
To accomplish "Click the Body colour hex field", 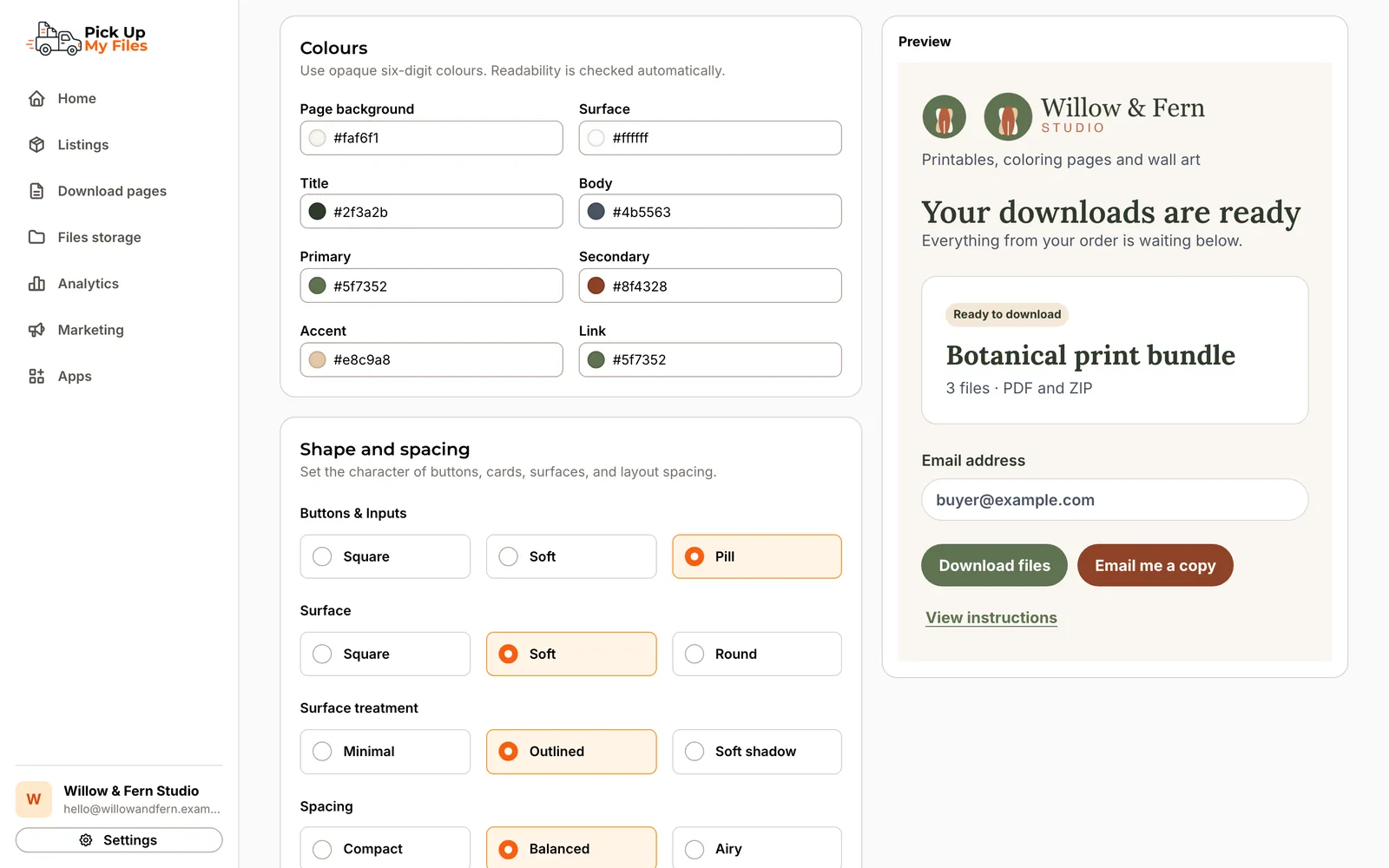I will (x=710, y=212).
